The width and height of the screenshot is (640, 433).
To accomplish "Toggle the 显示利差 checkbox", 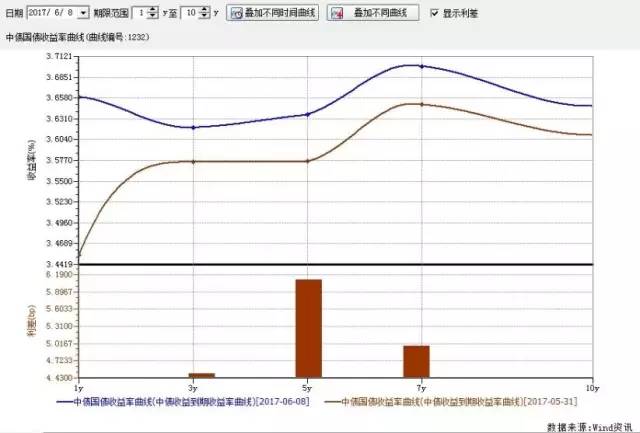I will (x=434, y=14).
